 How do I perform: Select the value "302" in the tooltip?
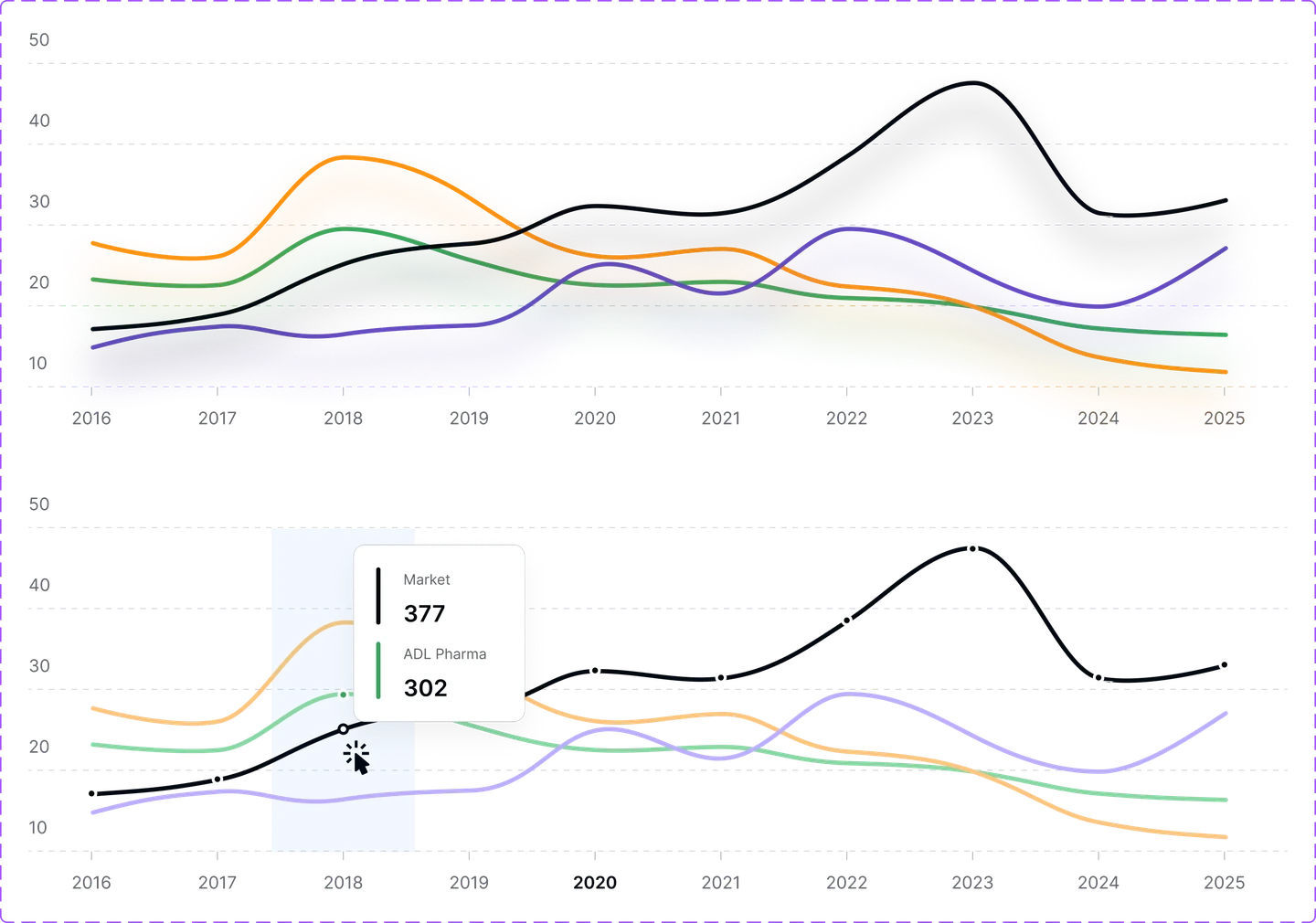(426, 688)
